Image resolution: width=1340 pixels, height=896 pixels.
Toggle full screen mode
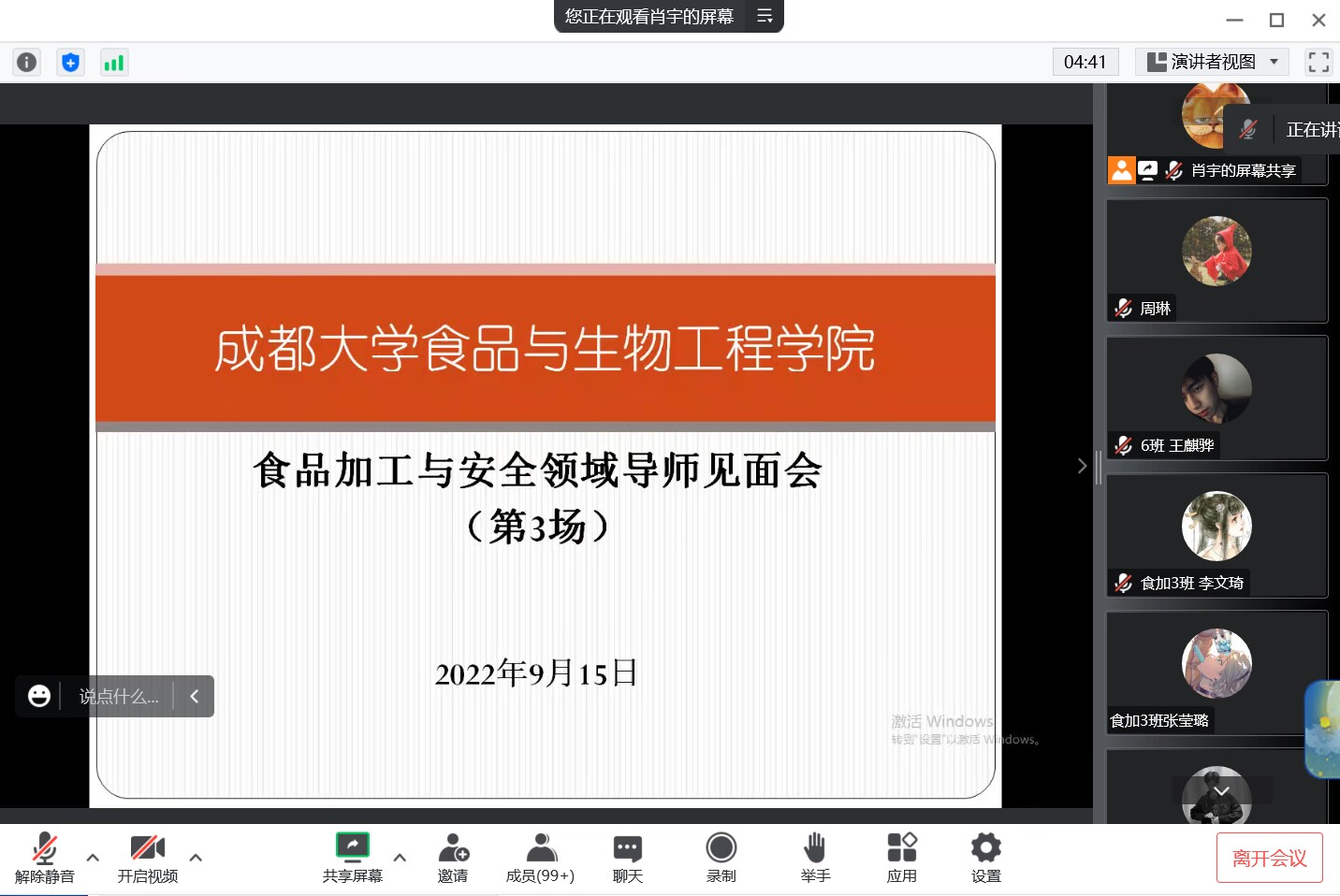point(1318,63)
